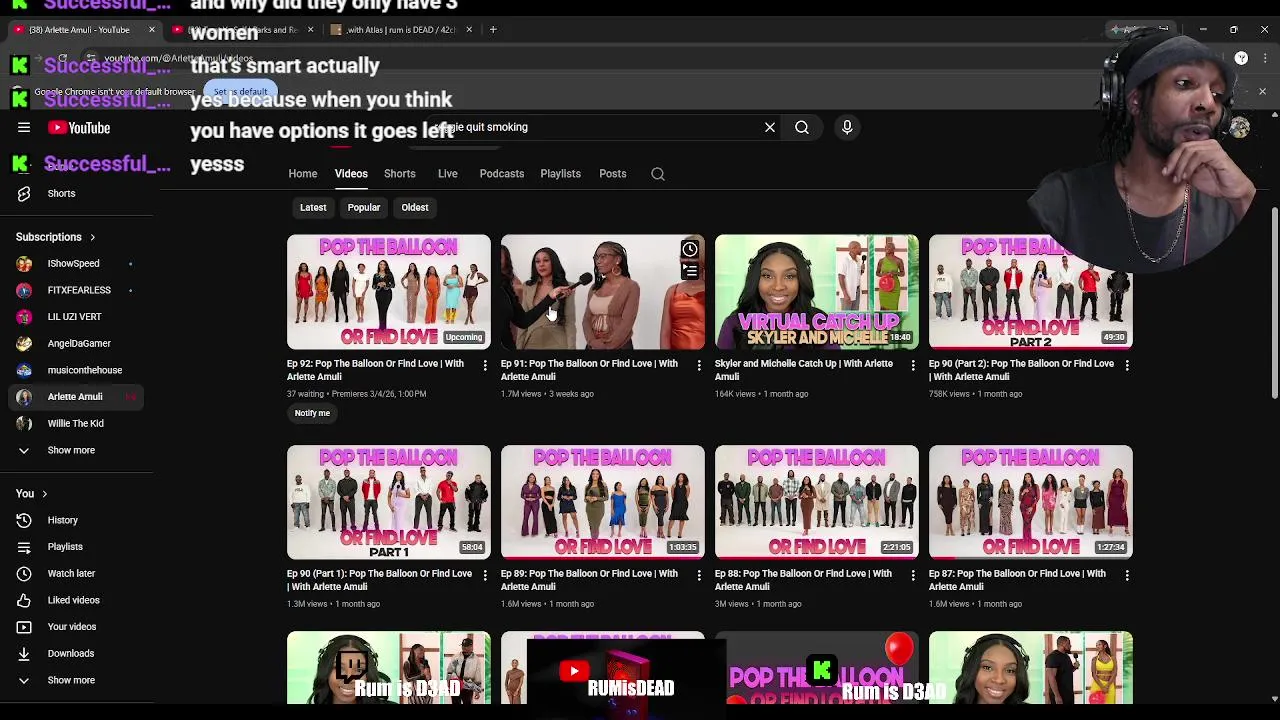Switch to the Podcasts tab
1280x720 pixels.
pyautogui.click(x=502, y=174)
